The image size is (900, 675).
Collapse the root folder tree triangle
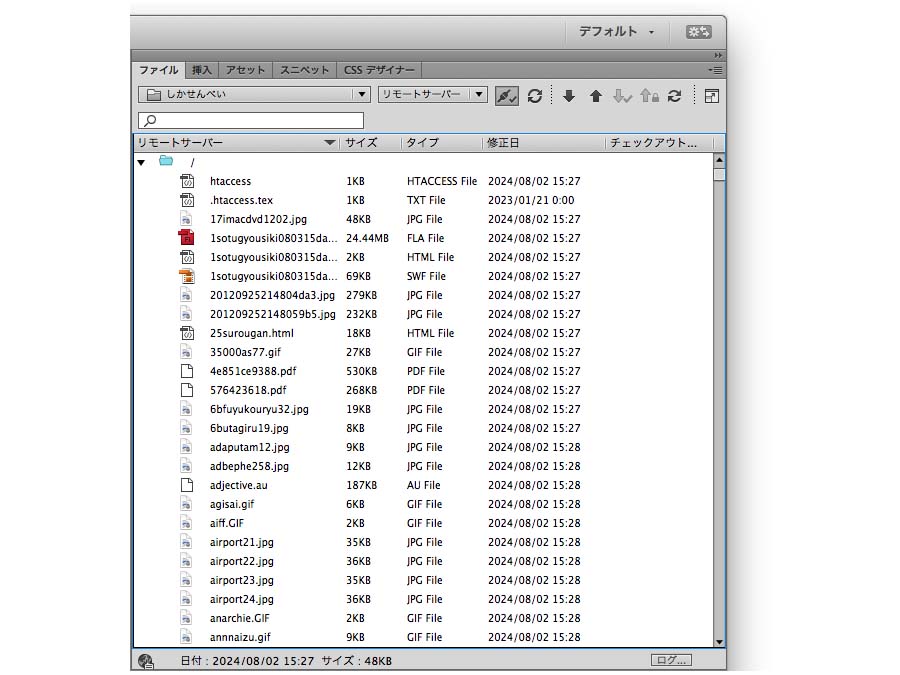[141, 162]
